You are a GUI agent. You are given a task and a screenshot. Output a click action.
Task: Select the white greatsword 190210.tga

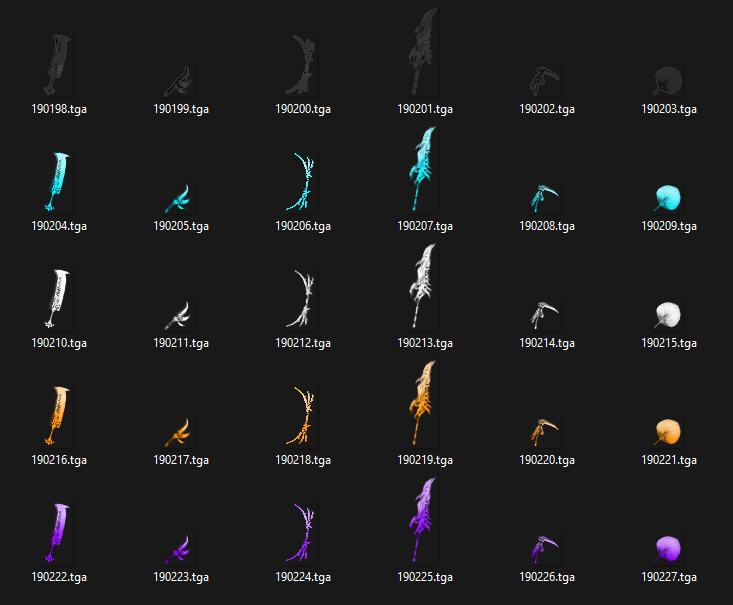coord(59,299)
